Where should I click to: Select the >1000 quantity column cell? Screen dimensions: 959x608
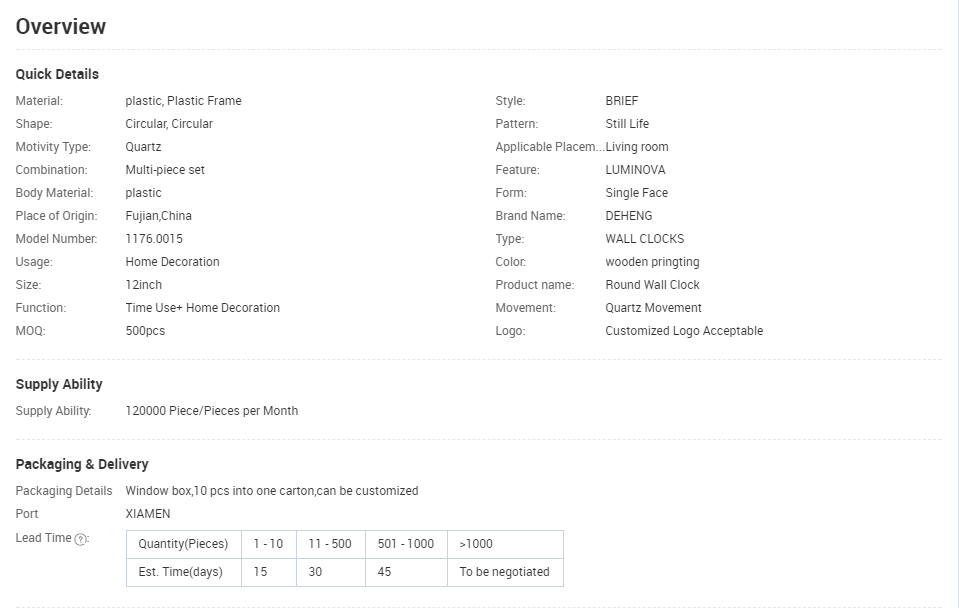[504, 544]
